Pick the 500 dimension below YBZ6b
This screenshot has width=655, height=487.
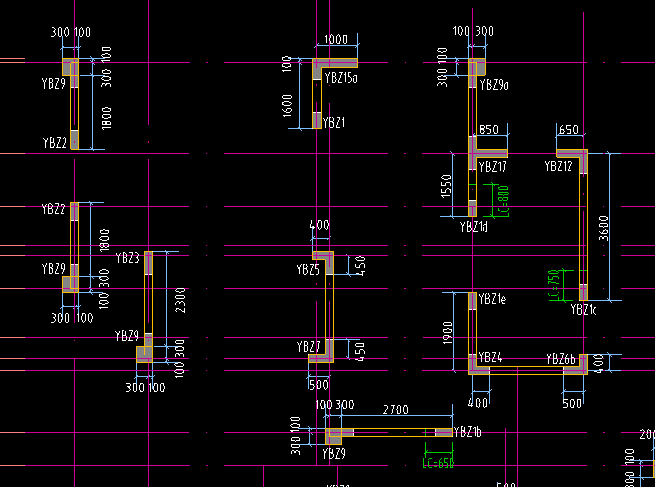click(x=572, y=403)
